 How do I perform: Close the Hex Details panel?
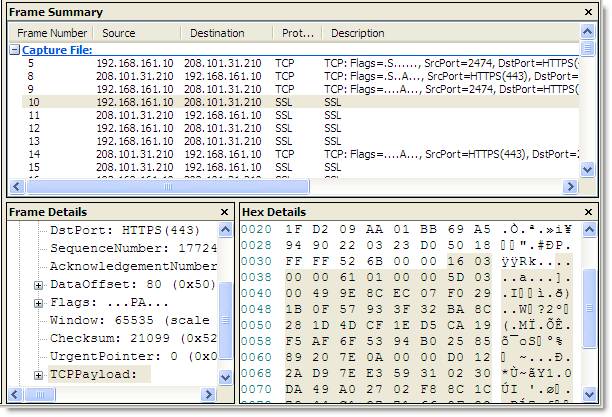point(588,212)
